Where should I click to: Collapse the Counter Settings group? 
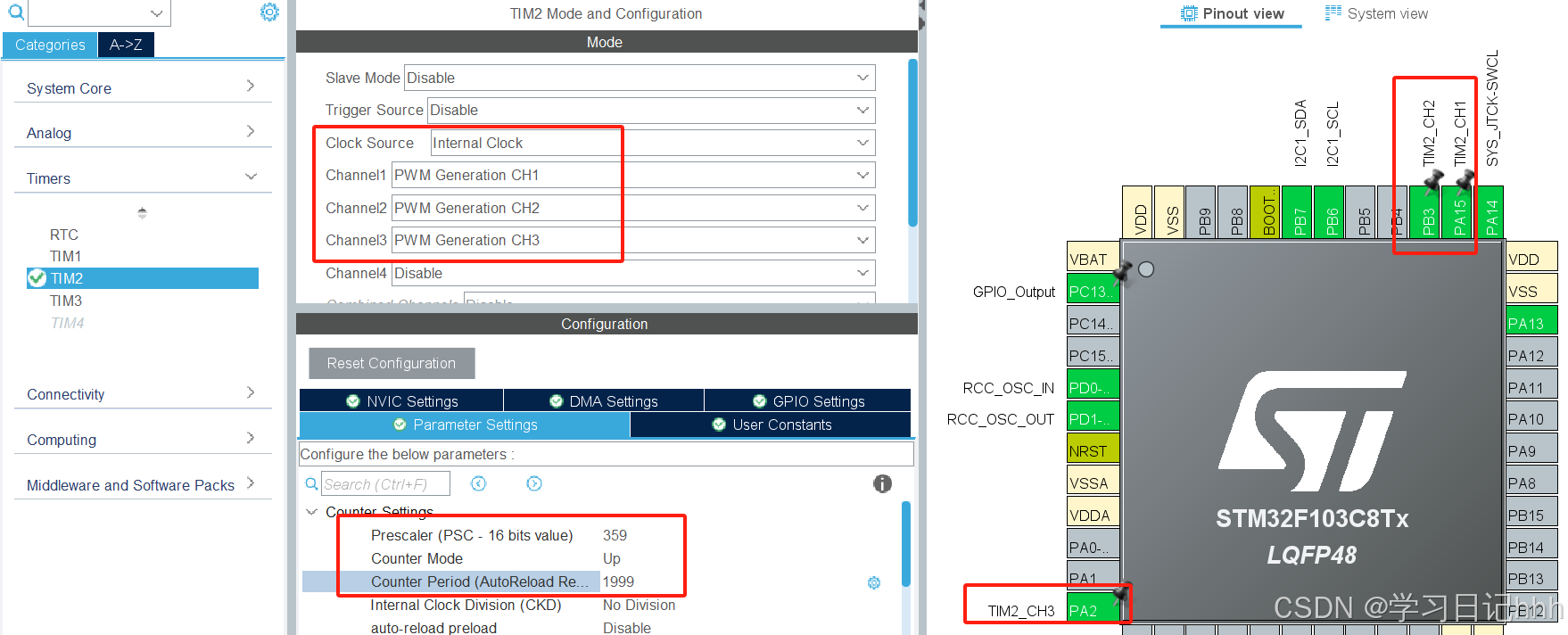tap(311, 512)
